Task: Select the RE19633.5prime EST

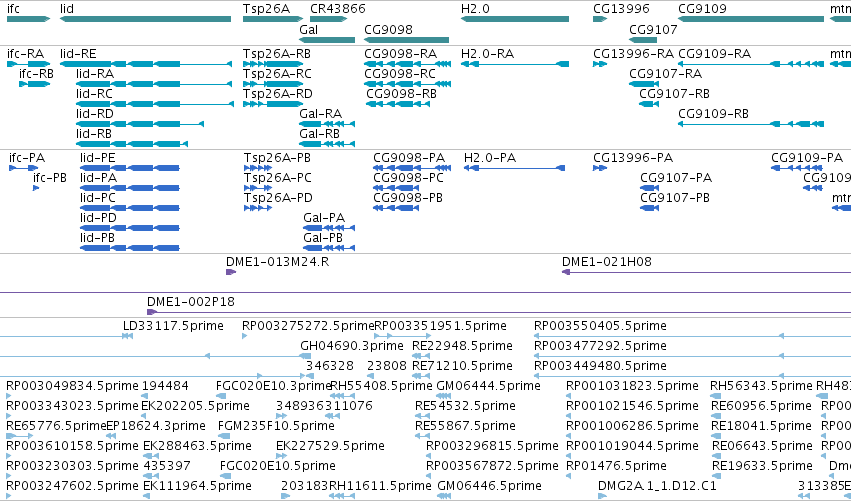Action: [716, 476]
